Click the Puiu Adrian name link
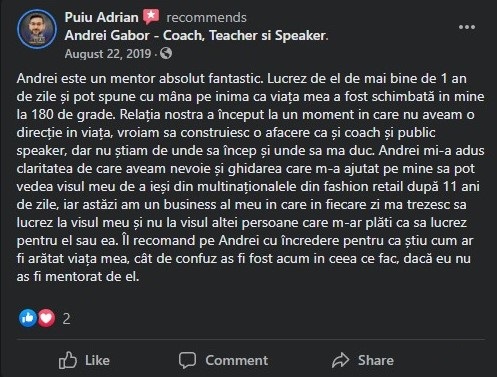Screen dimensions: 497x377 click(x=101, y=17)
